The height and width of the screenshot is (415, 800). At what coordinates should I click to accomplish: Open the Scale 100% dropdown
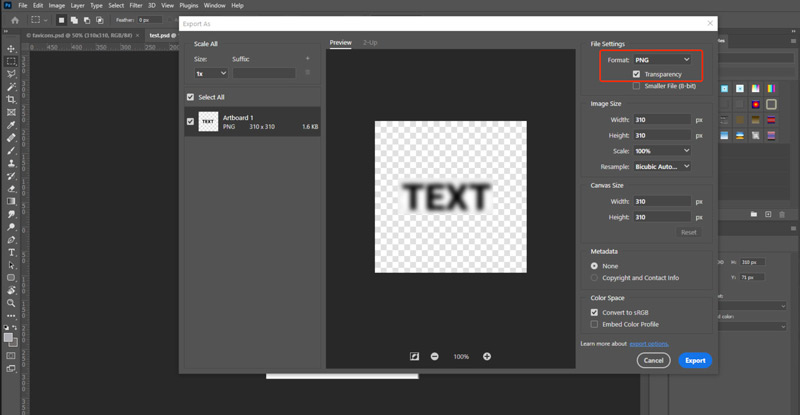point(662,151)
